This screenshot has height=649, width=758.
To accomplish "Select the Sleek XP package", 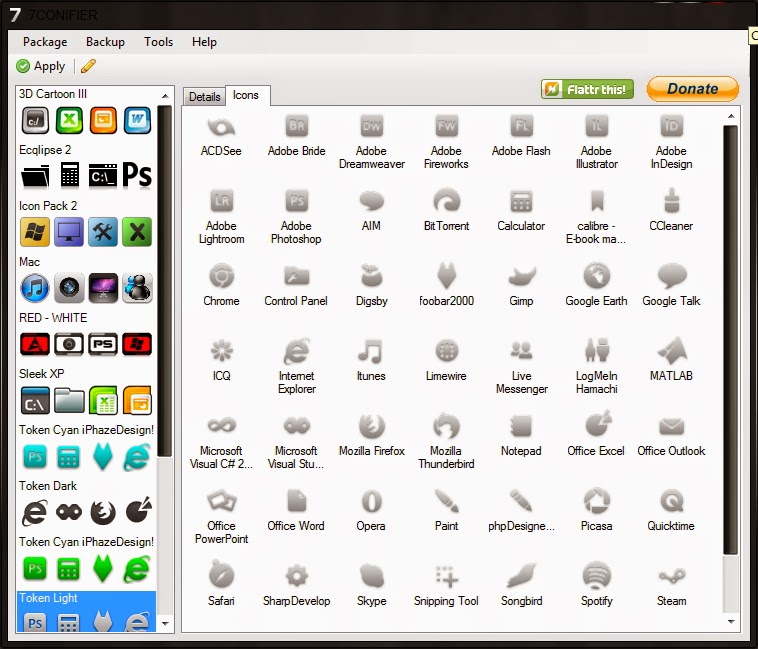I will pyautogui.click(x=87, y=392).
